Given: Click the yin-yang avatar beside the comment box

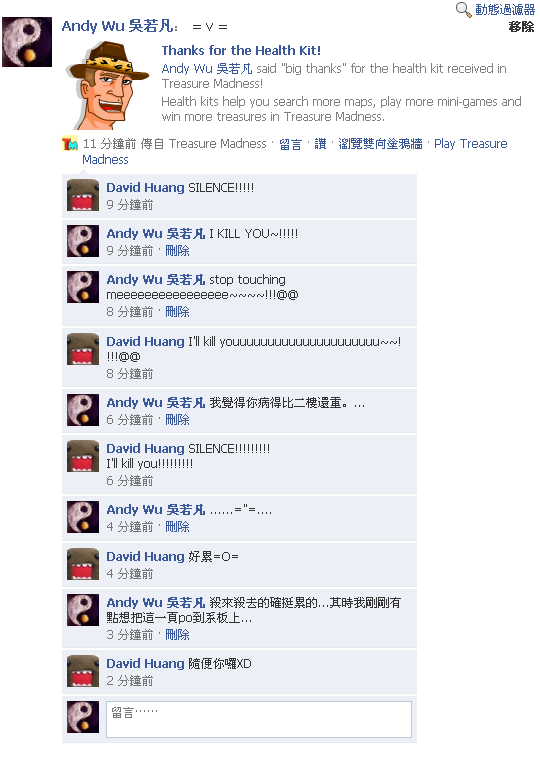Looking at the screenshot, I should (83, 717).
